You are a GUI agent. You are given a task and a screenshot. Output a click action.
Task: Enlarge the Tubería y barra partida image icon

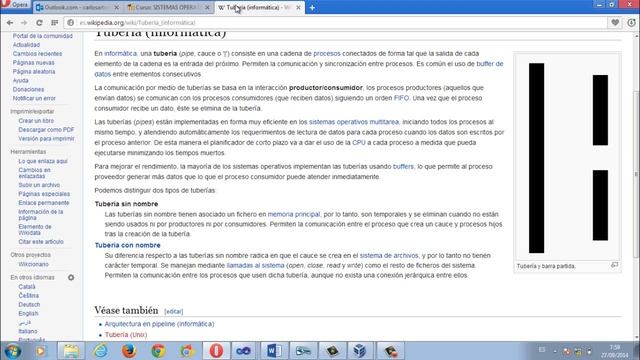(615, 265)
